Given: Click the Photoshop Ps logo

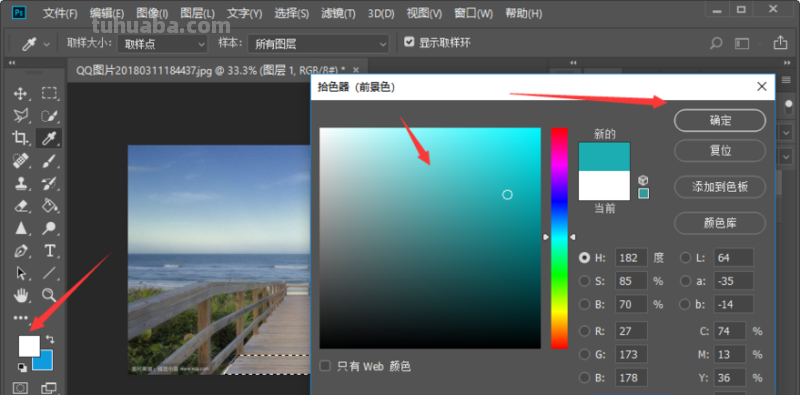Looking at the screenshot, I should pyautogui.click(x=19, y=13).
